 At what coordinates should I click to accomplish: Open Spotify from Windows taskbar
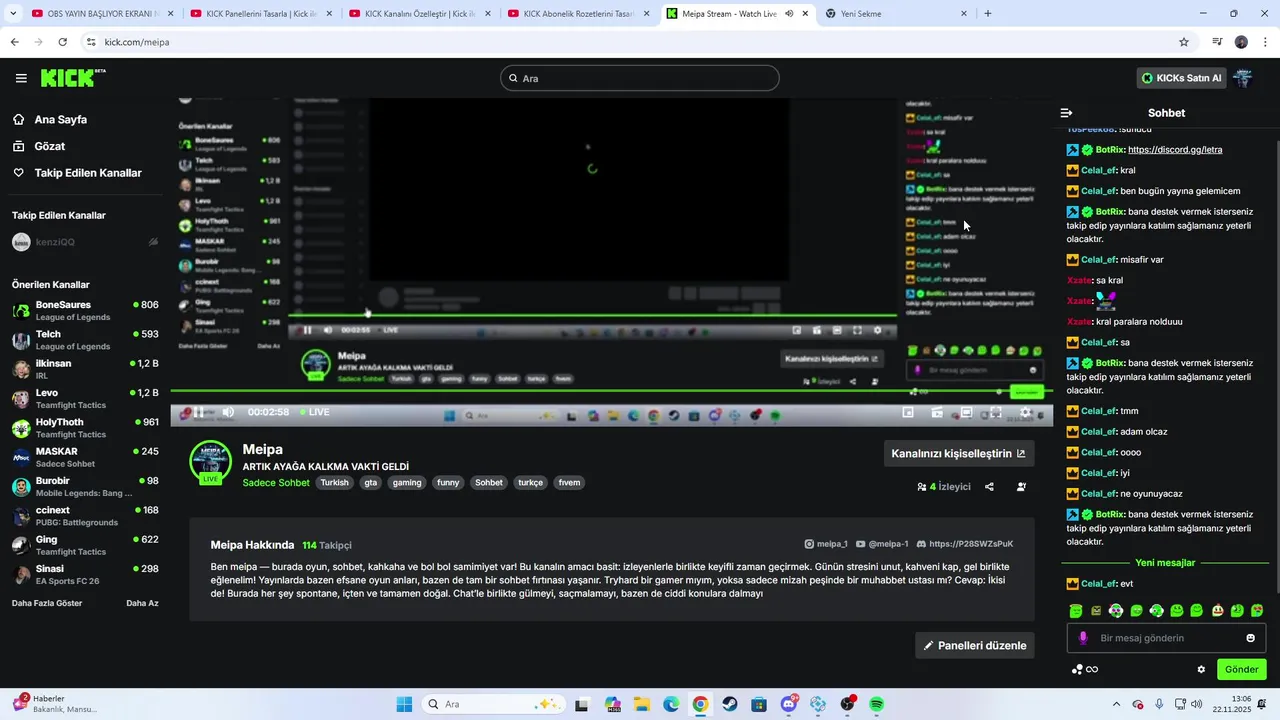(877, 704)
